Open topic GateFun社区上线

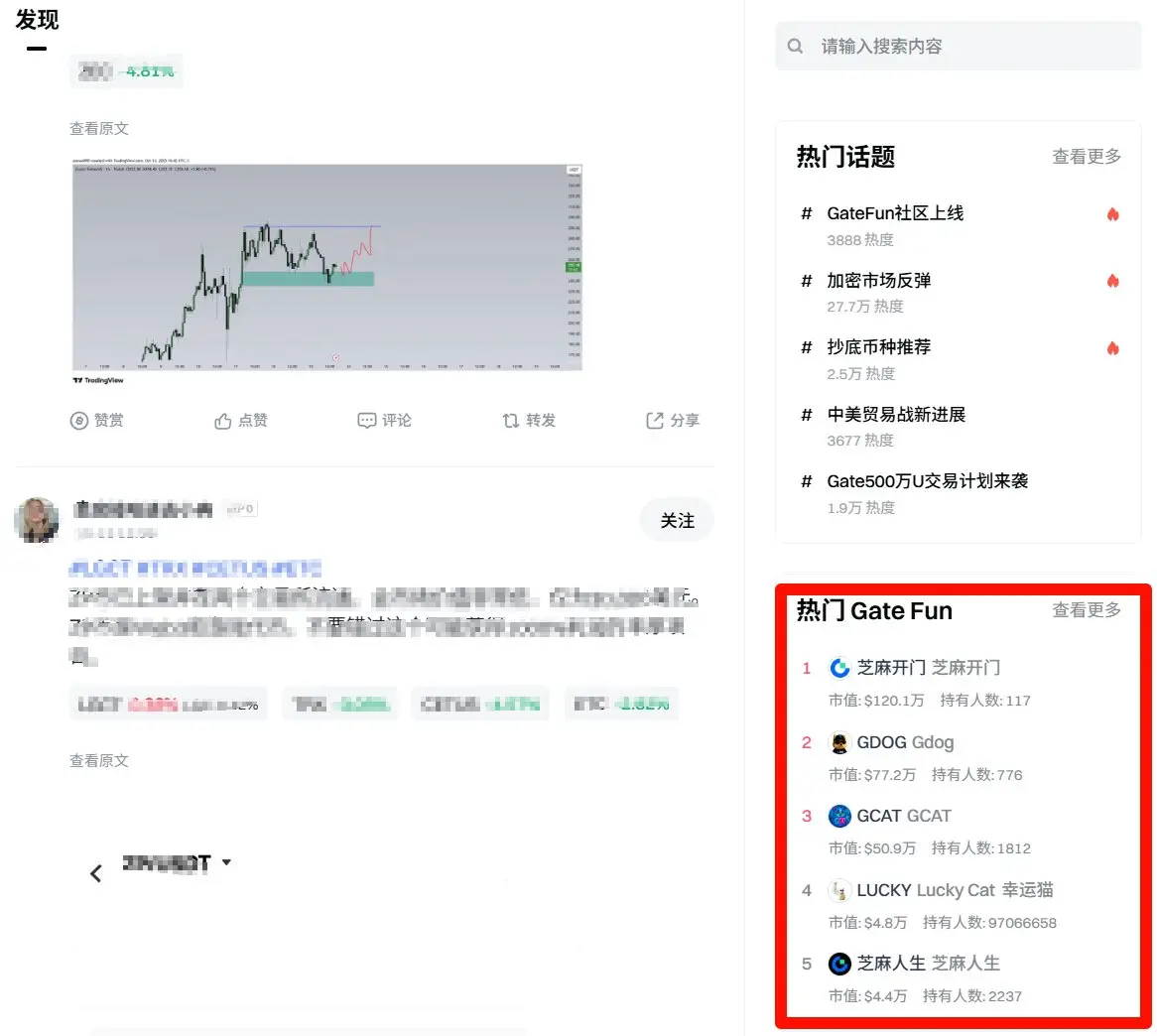pyautogui.click(x=895, y=214)
